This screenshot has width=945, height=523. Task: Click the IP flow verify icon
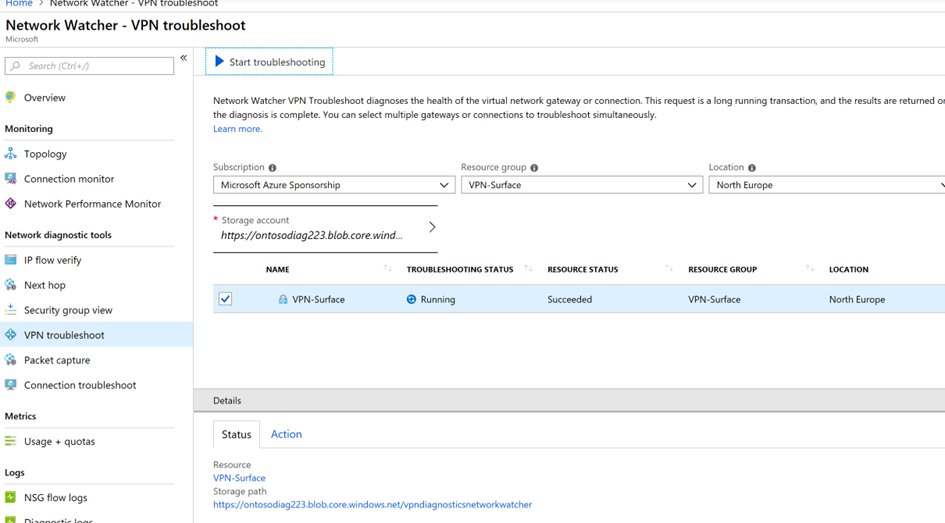pos(10,260)
